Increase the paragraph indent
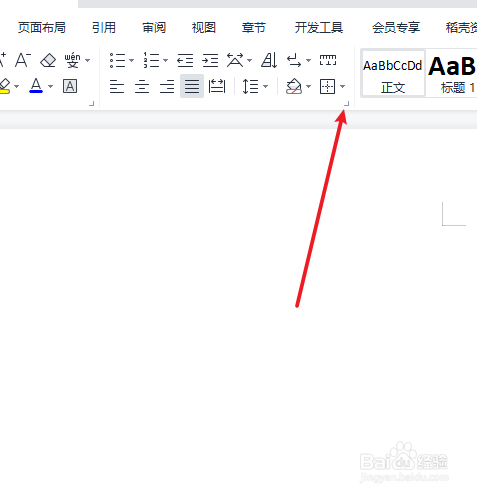Screen dimensions: 477x495 pos(210,60)
